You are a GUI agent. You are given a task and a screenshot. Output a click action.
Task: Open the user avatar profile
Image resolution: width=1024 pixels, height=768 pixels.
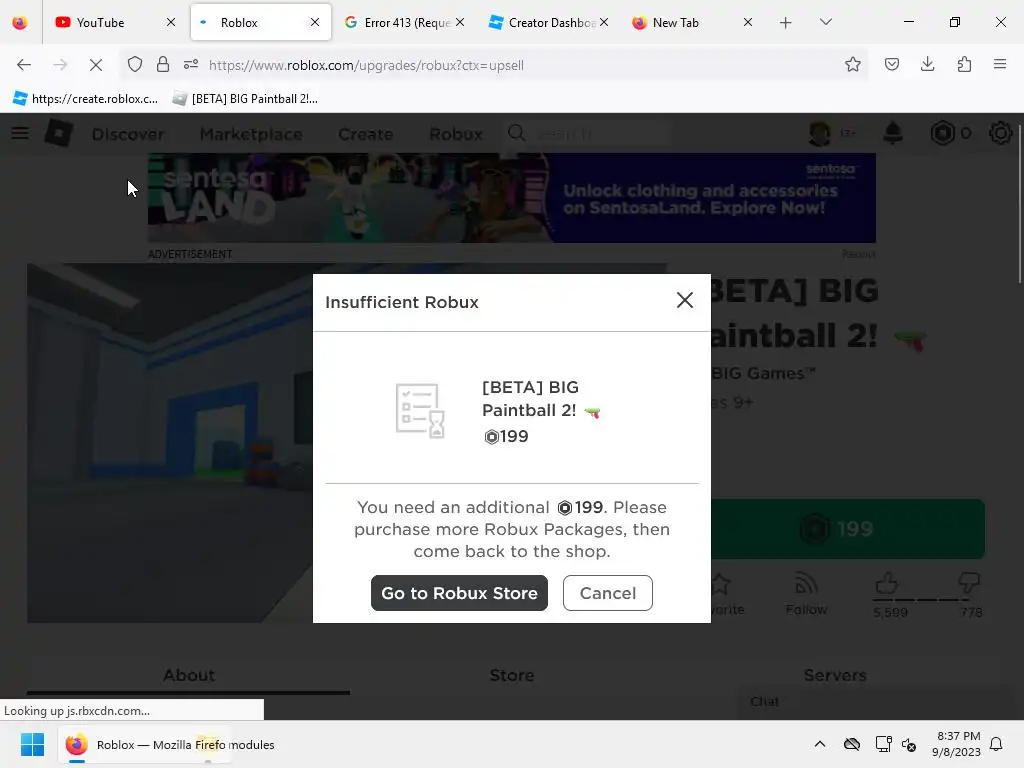[x=820, y=134]
